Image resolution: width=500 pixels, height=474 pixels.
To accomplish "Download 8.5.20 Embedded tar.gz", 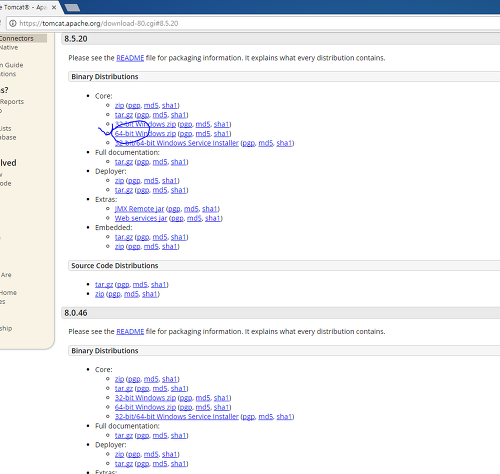I will [x=124, y=237].
